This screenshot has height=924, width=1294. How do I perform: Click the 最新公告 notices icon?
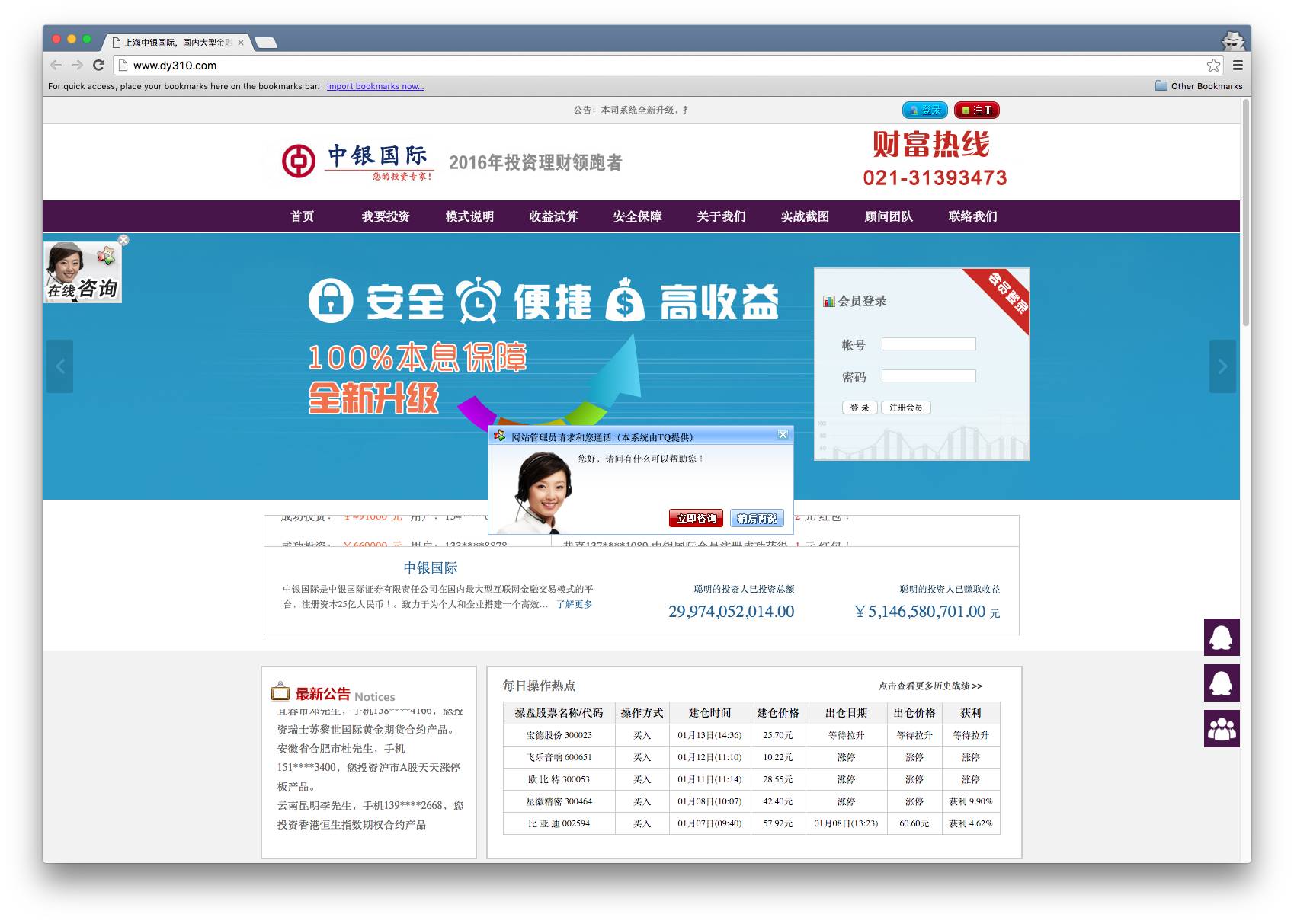(280, 692)
